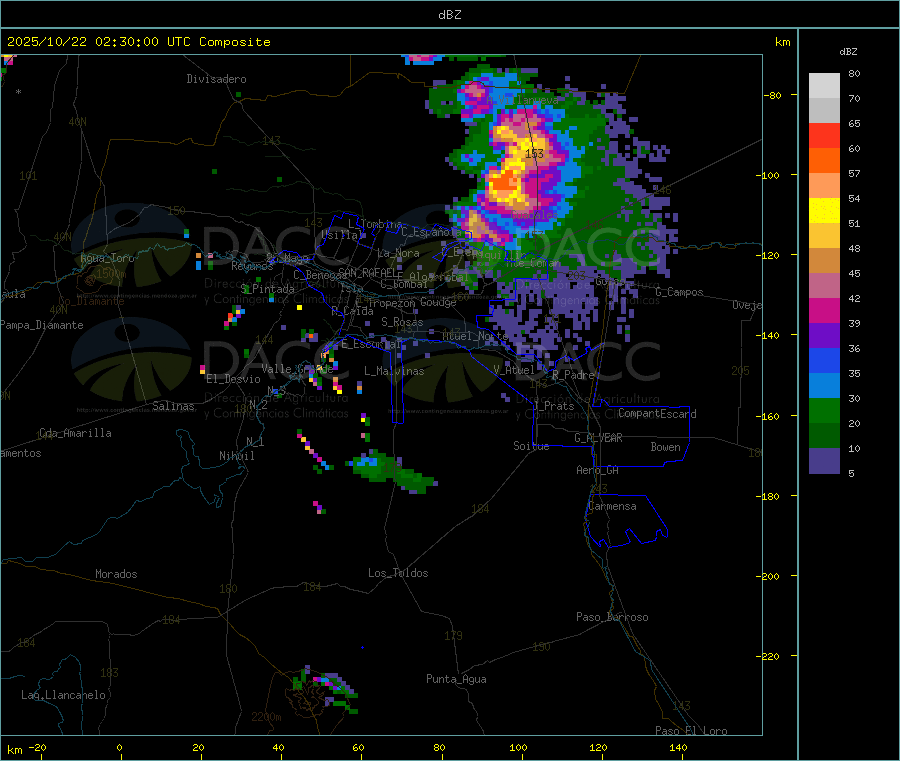Click the '100' tick on the bottom km axis
The image size is (900, 761).
pos(518,747)
